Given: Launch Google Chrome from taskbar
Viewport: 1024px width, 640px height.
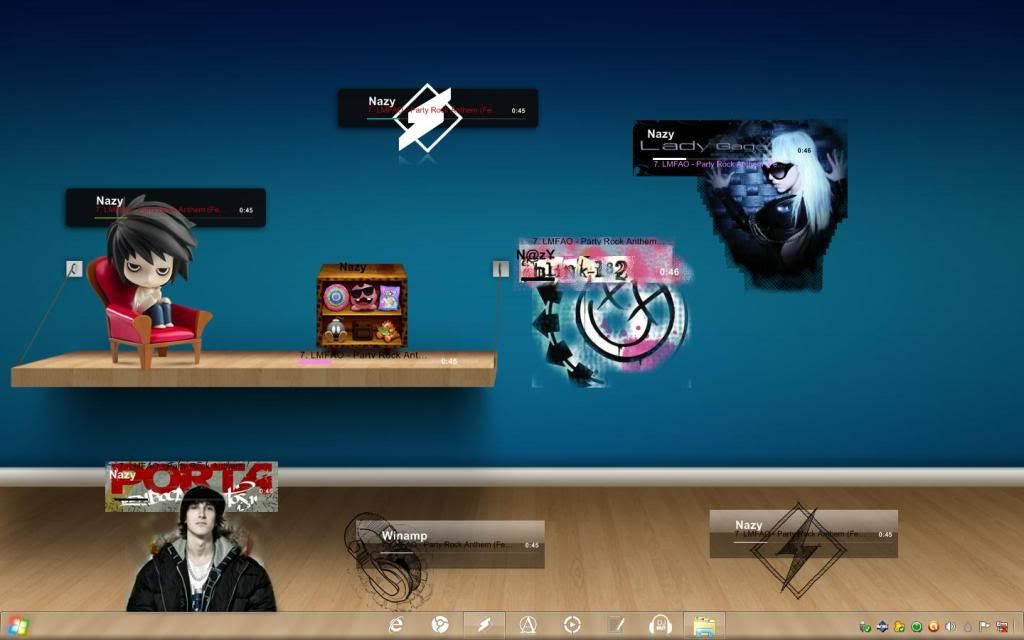Looking at the screenshot, I should (x=440, y=625).
